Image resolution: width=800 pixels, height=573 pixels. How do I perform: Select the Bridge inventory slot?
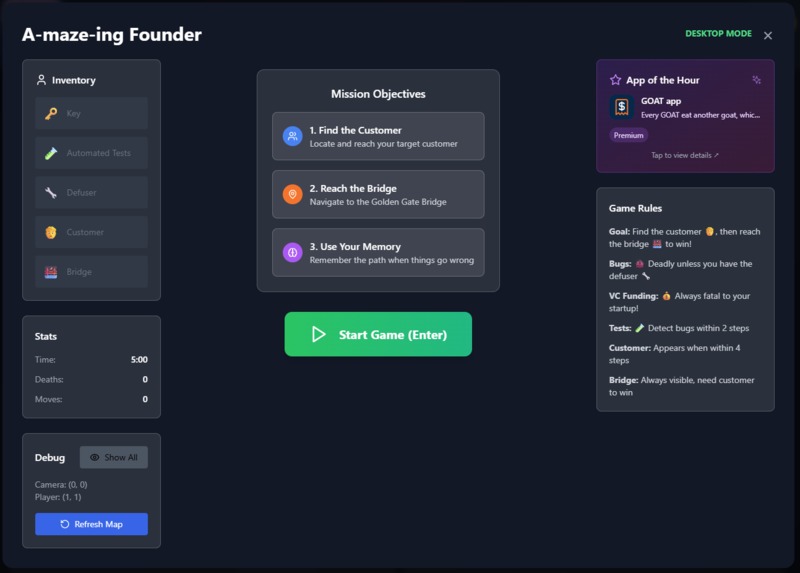[x=91, y=272]
